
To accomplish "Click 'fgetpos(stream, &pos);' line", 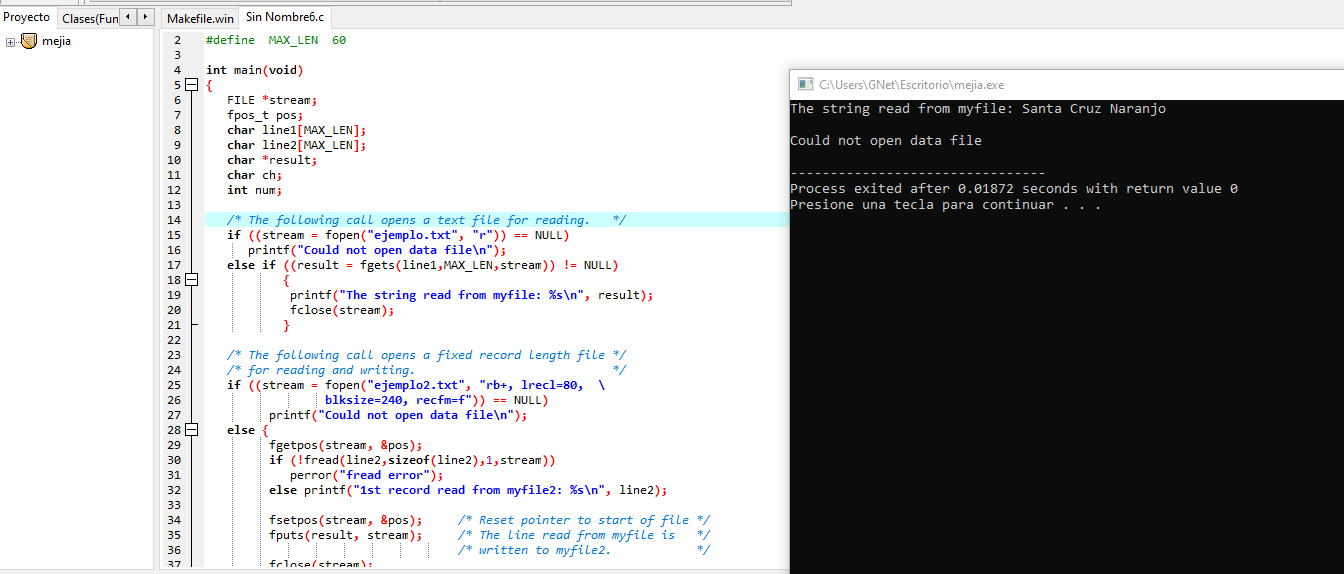I will click(346, 445).
